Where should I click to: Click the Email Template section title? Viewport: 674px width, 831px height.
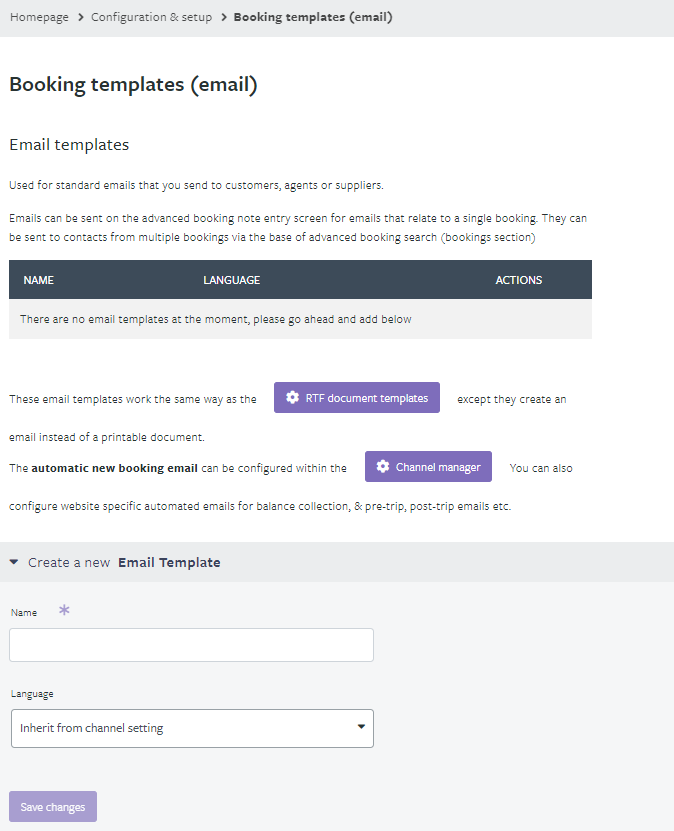169,562
